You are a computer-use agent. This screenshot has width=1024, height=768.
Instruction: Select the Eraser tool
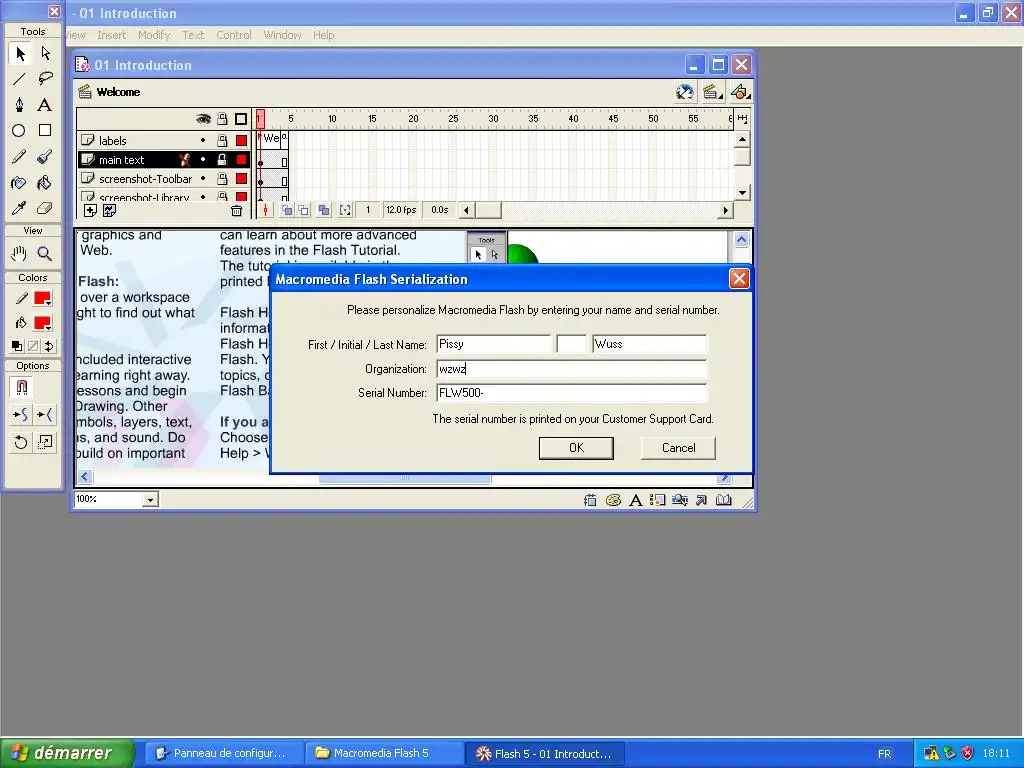pos(45,208)
